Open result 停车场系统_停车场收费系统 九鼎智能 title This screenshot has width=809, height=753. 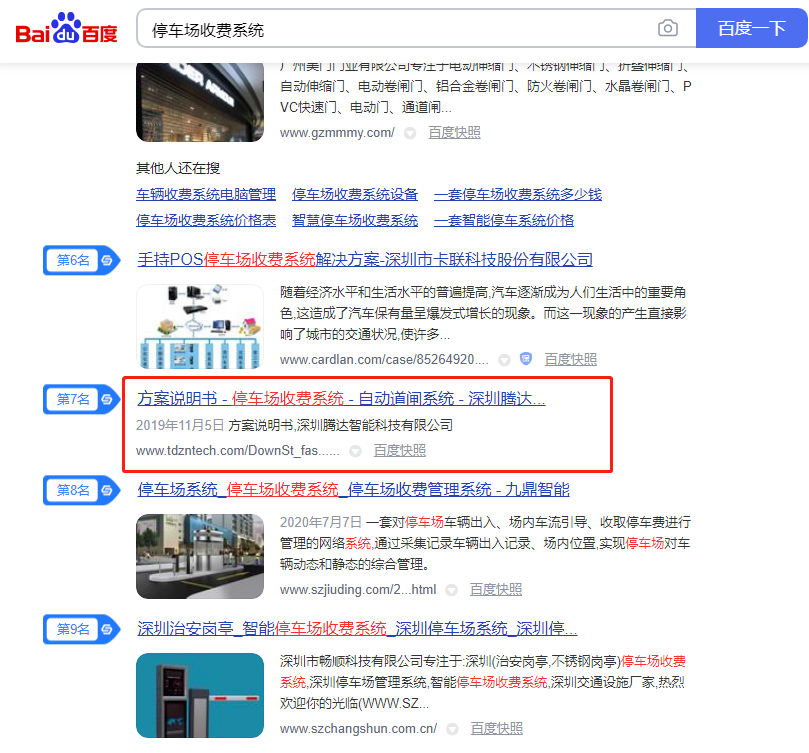point(353,489)
